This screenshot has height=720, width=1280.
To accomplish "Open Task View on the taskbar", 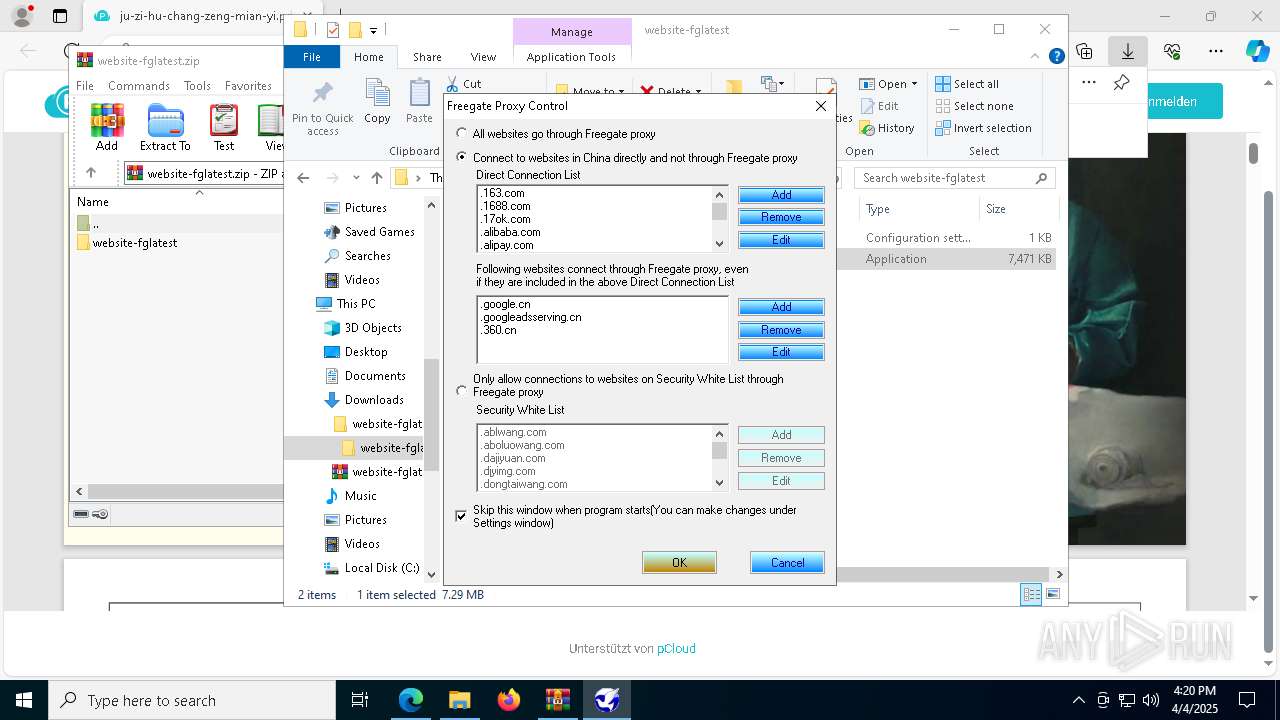I will [361, 700].
